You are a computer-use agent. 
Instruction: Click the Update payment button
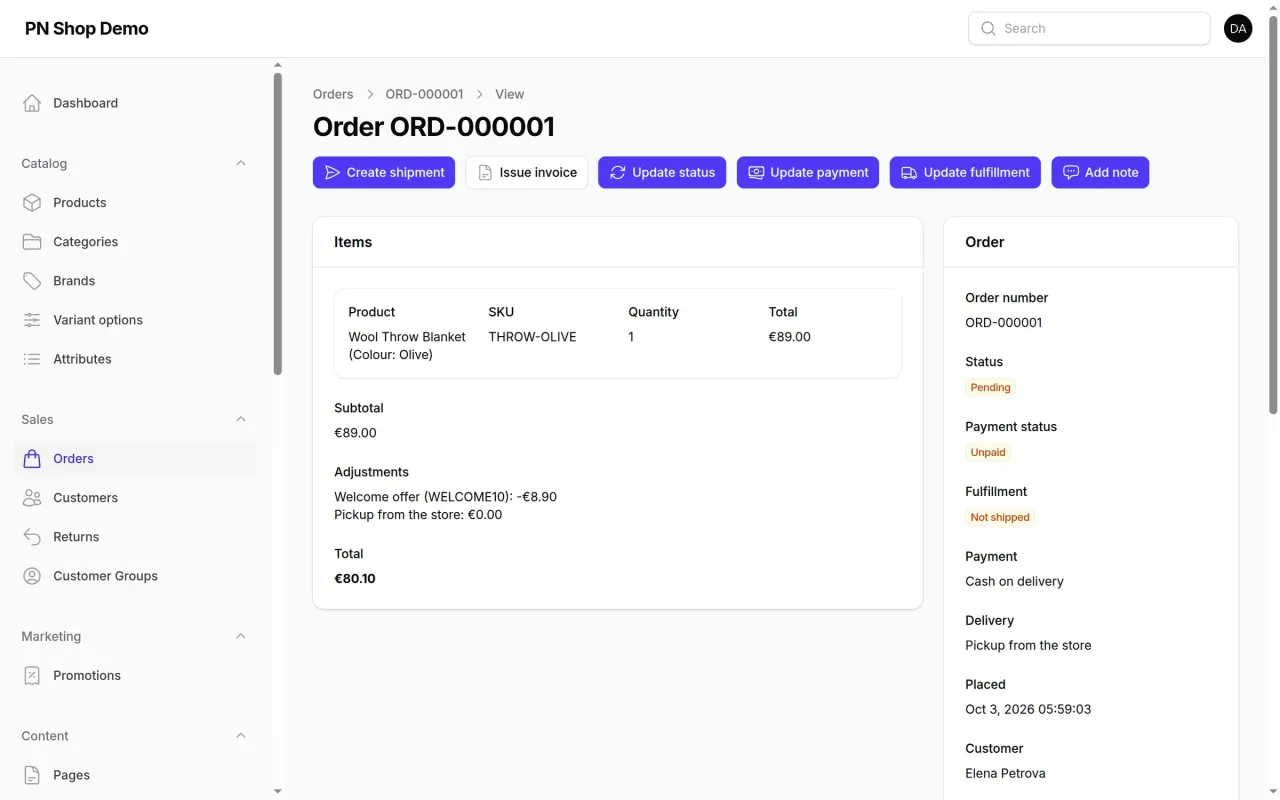click(808, 172)
